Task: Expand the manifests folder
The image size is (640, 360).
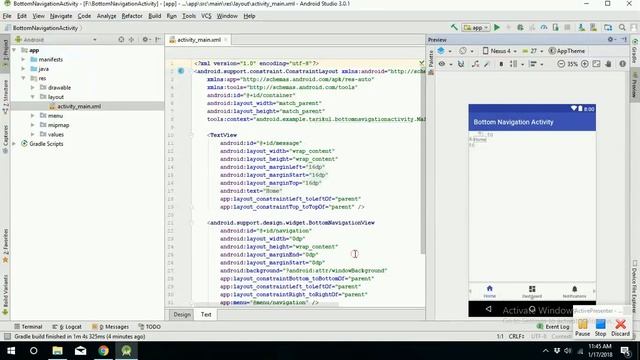Action: [23, 59]
